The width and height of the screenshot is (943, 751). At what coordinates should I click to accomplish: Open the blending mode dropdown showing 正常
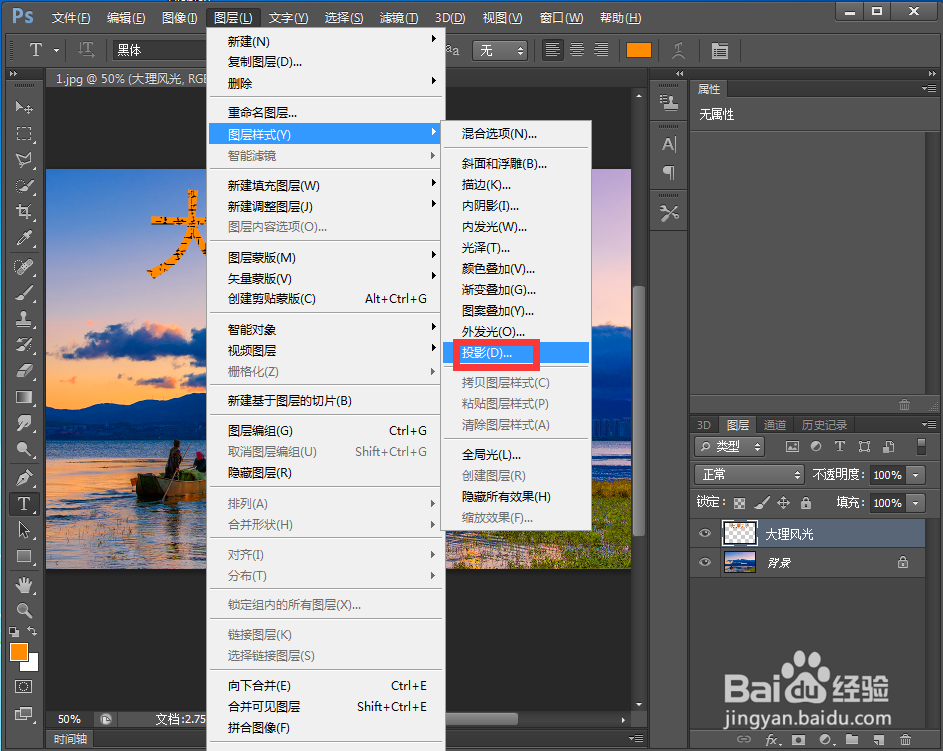[x=749, y=475]
